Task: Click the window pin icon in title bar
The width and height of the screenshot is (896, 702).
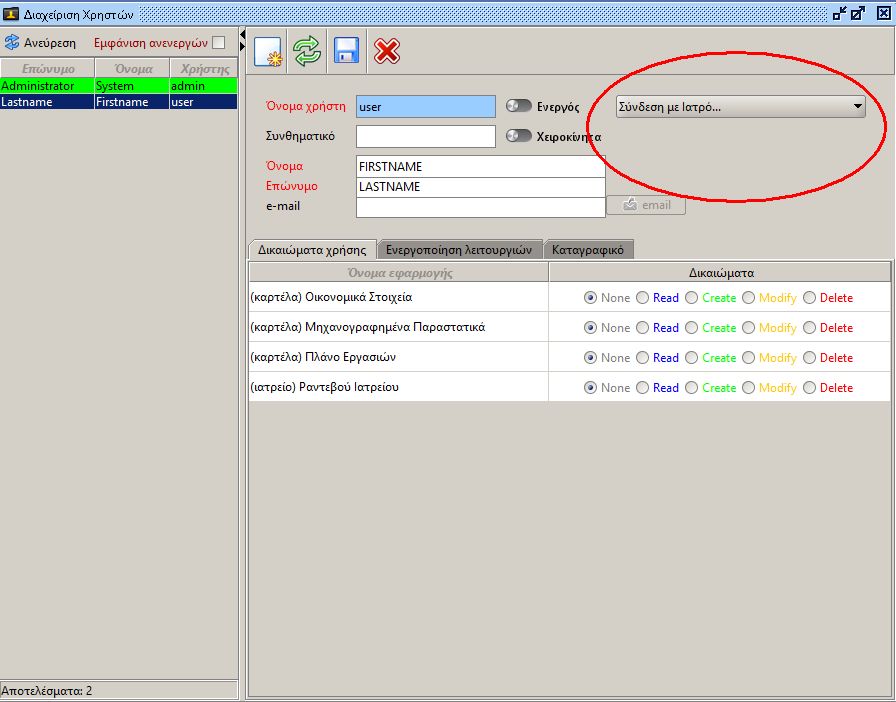Action: tap(839, 13)
